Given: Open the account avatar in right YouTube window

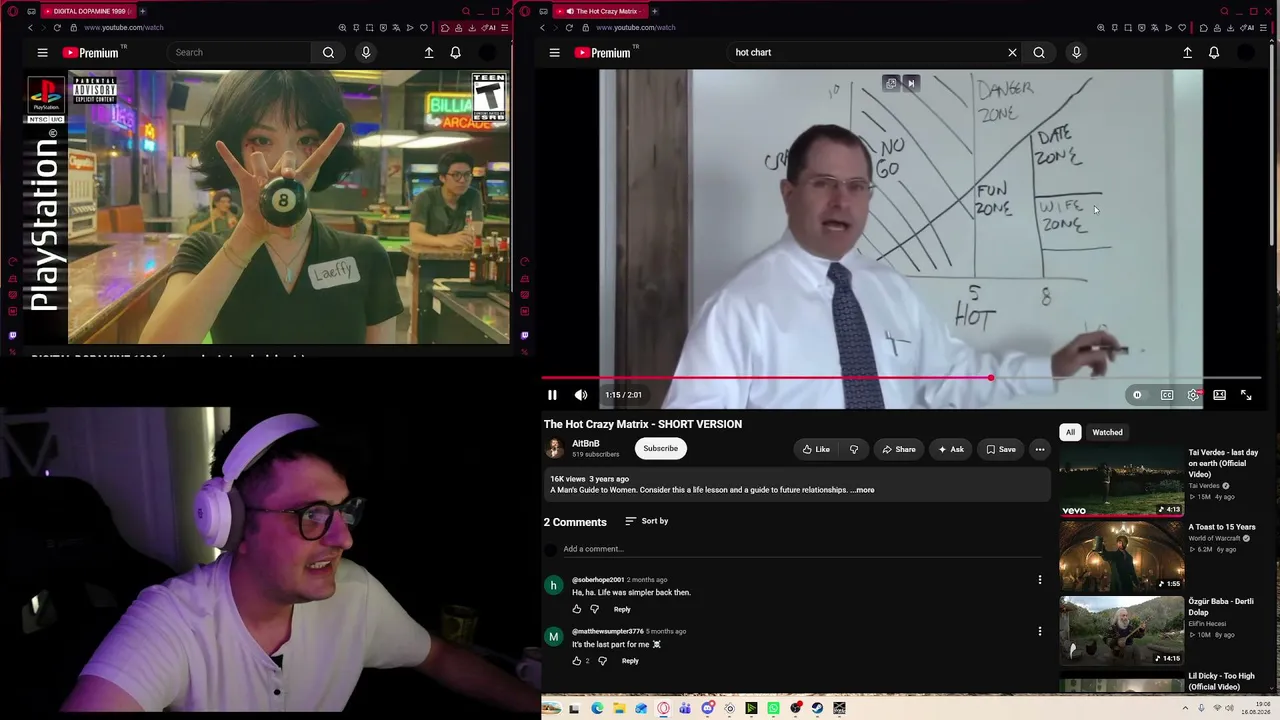Looking at the screenshot, I should [1245, 52].
